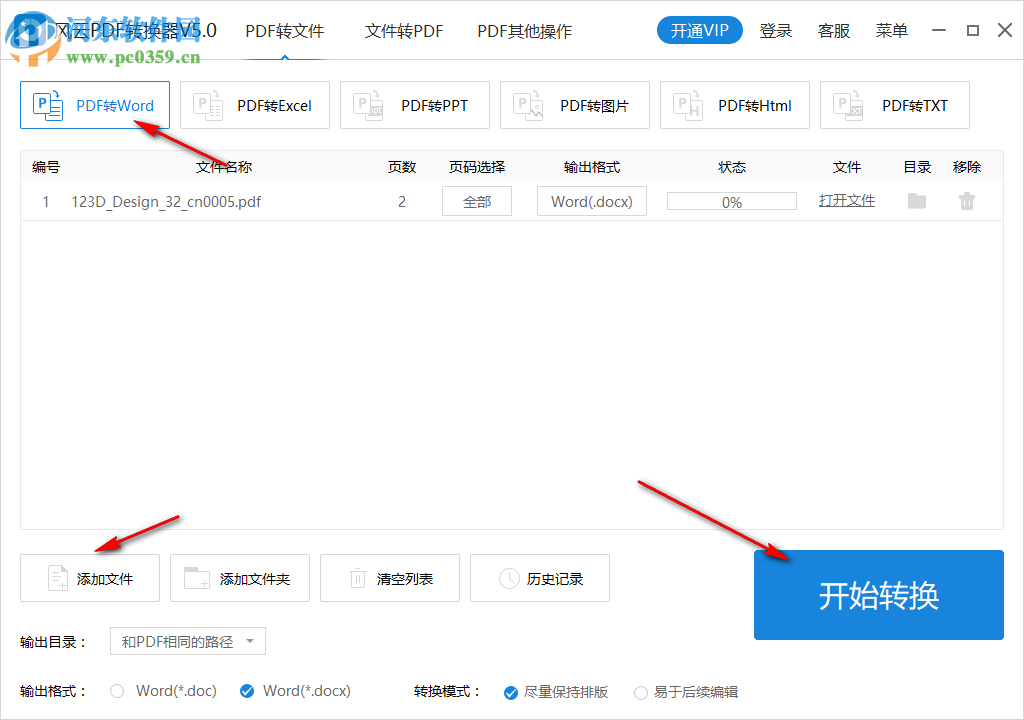Screen dimensions: 1024x720
Task: Add files using 添加文件
Action: [x=90, y=578]
